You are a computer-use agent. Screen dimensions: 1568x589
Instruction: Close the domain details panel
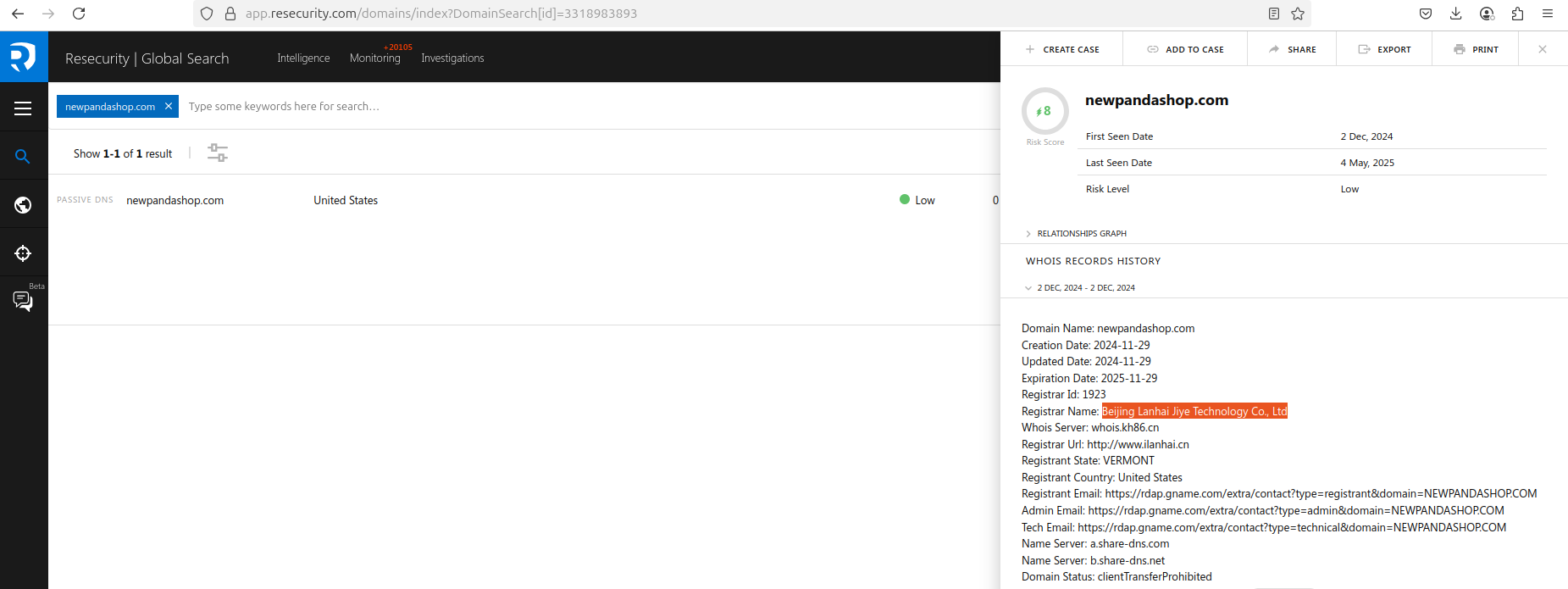coord(1543,49)
